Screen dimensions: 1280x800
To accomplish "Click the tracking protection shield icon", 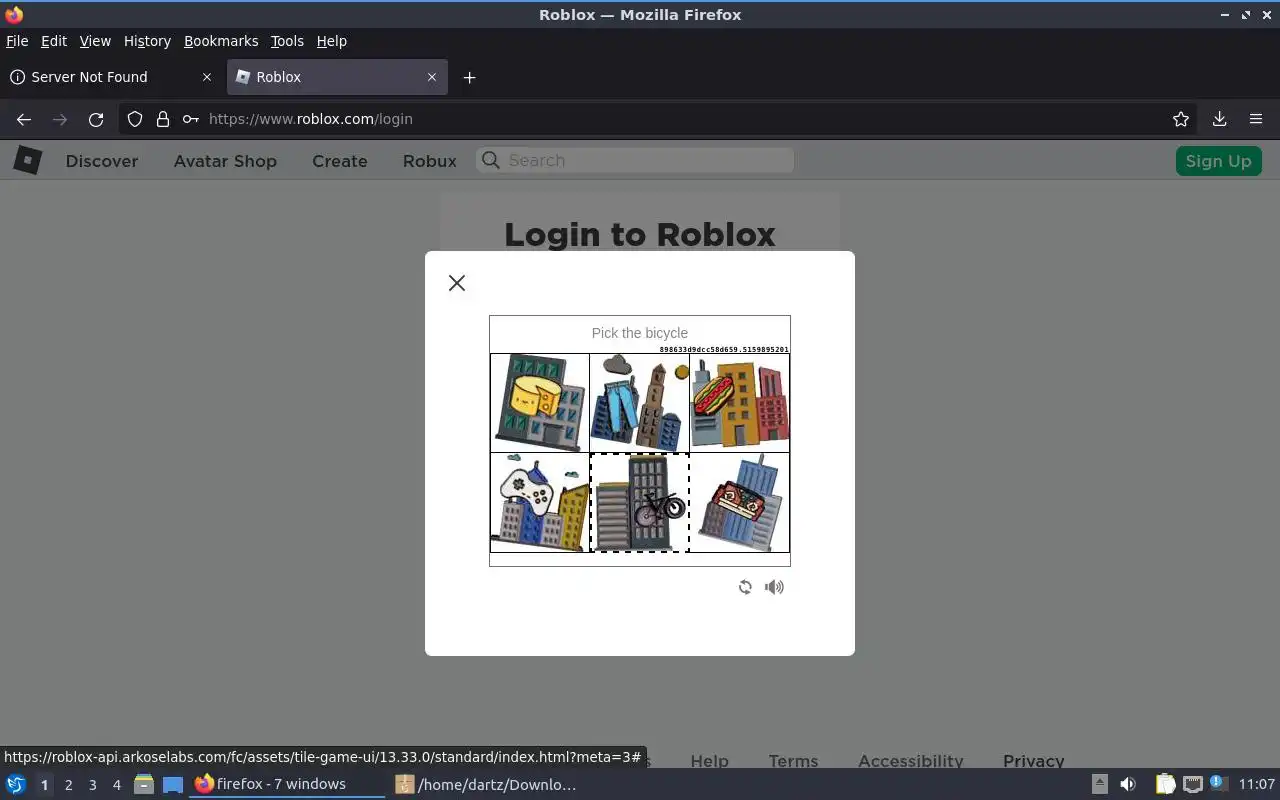I will [135, 119].
